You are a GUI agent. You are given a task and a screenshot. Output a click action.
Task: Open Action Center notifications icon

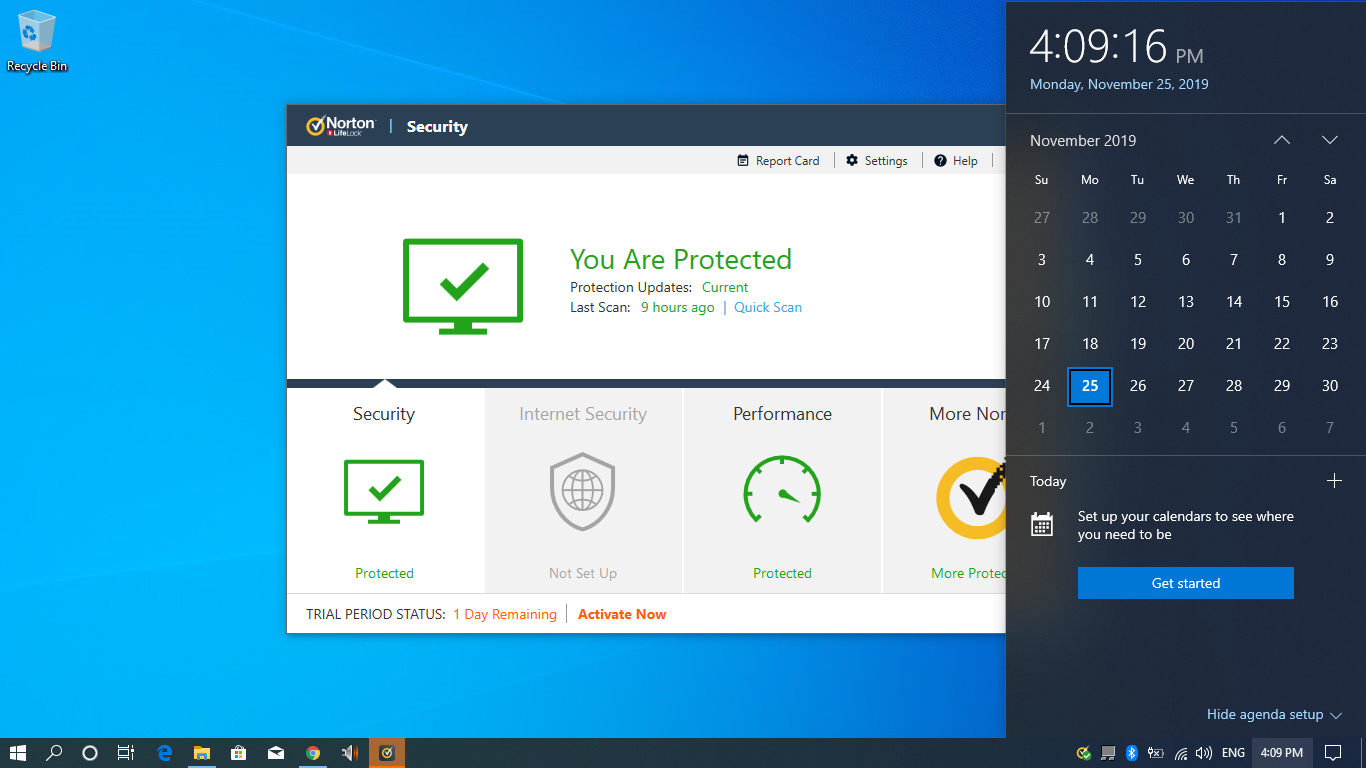point(1333,753)
